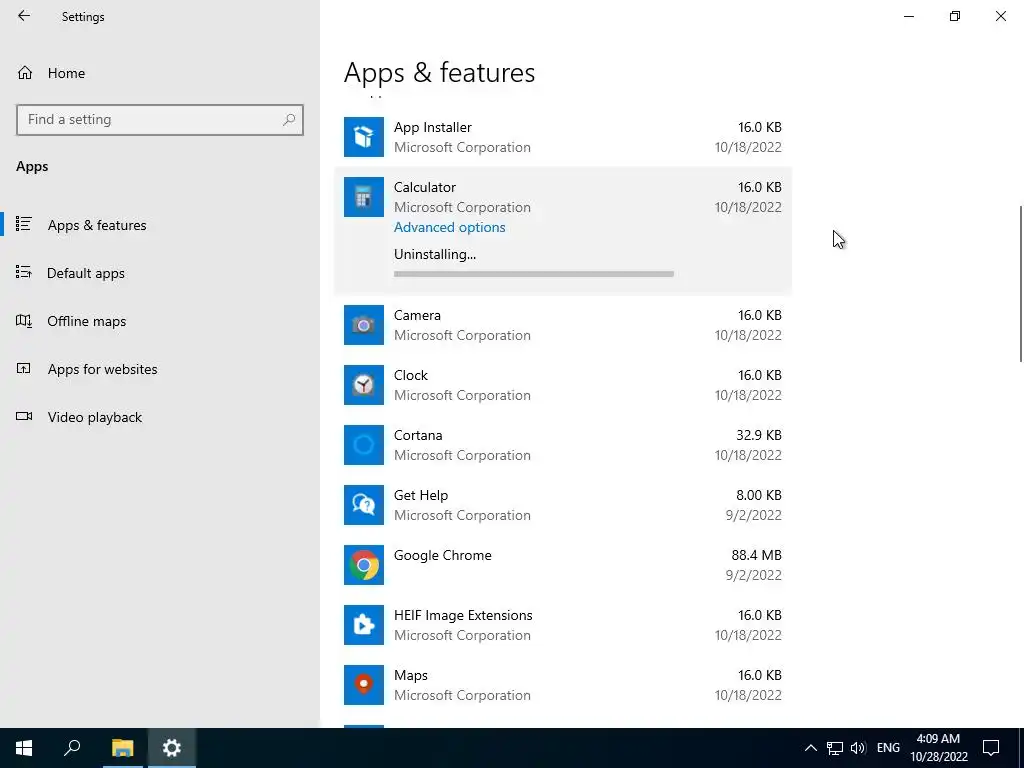Click the Cortana app icon
1024x768 pixels.
click(364, 445)
